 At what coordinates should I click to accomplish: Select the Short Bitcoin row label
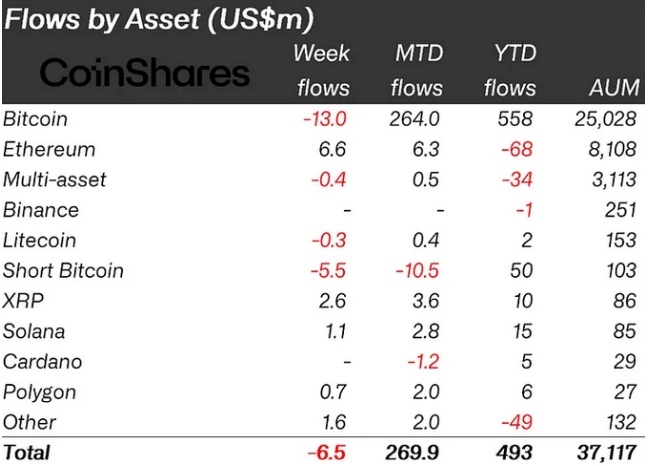(63, 270)
